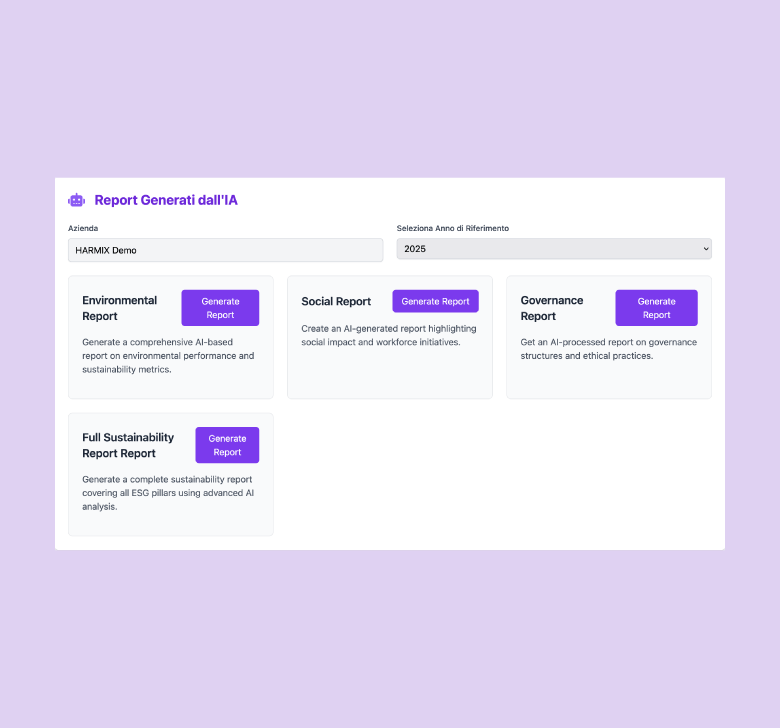Click the 2025 value in year selector

(415, 249)
